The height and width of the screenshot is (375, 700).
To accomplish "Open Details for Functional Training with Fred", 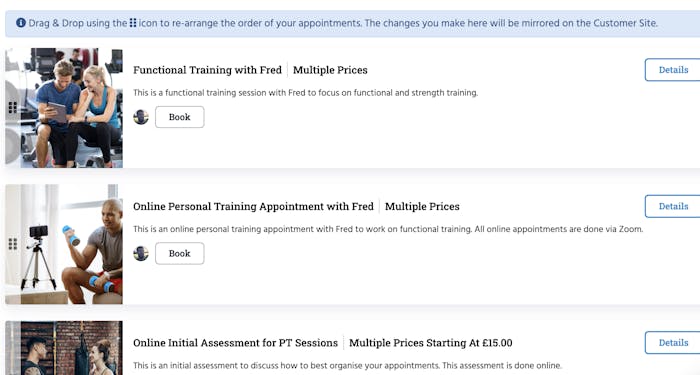I will [673, 70].
